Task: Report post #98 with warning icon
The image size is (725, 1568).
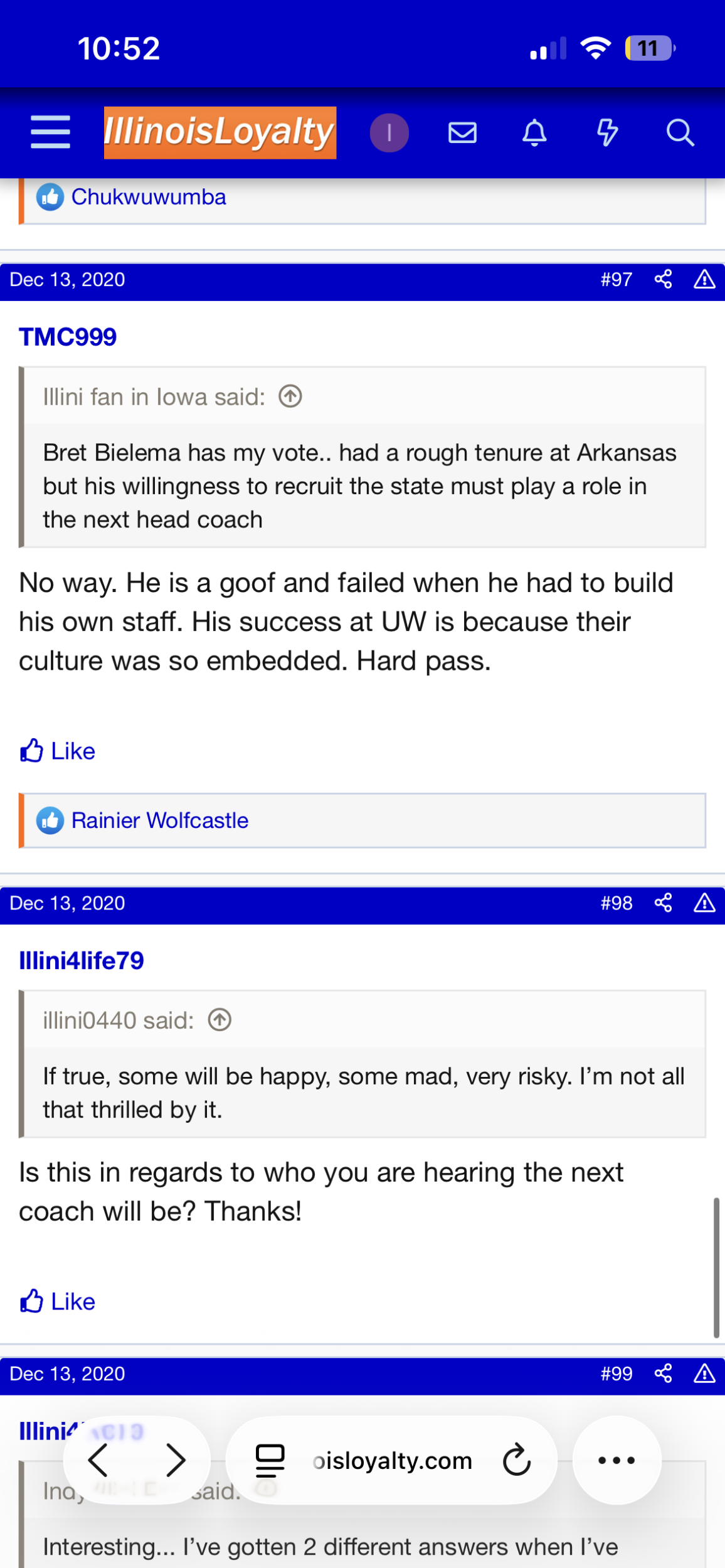Action: [x=704, y=903]
